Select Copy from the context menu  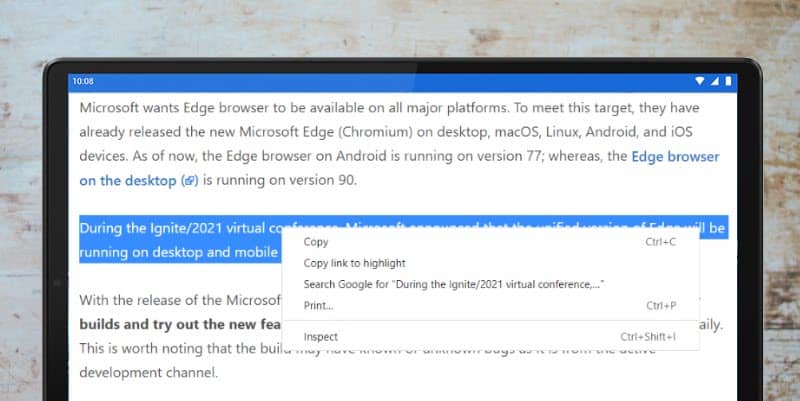click(x=316, y=242)
